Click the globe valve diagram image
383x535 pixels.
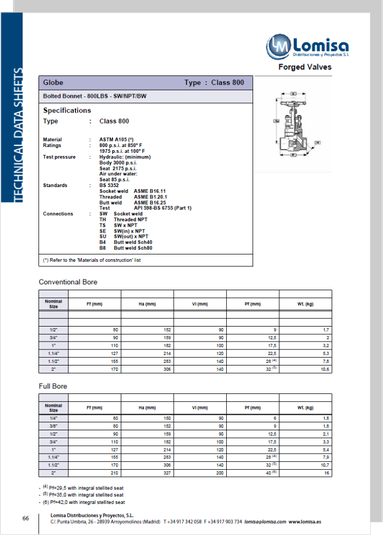coord(294,125)
